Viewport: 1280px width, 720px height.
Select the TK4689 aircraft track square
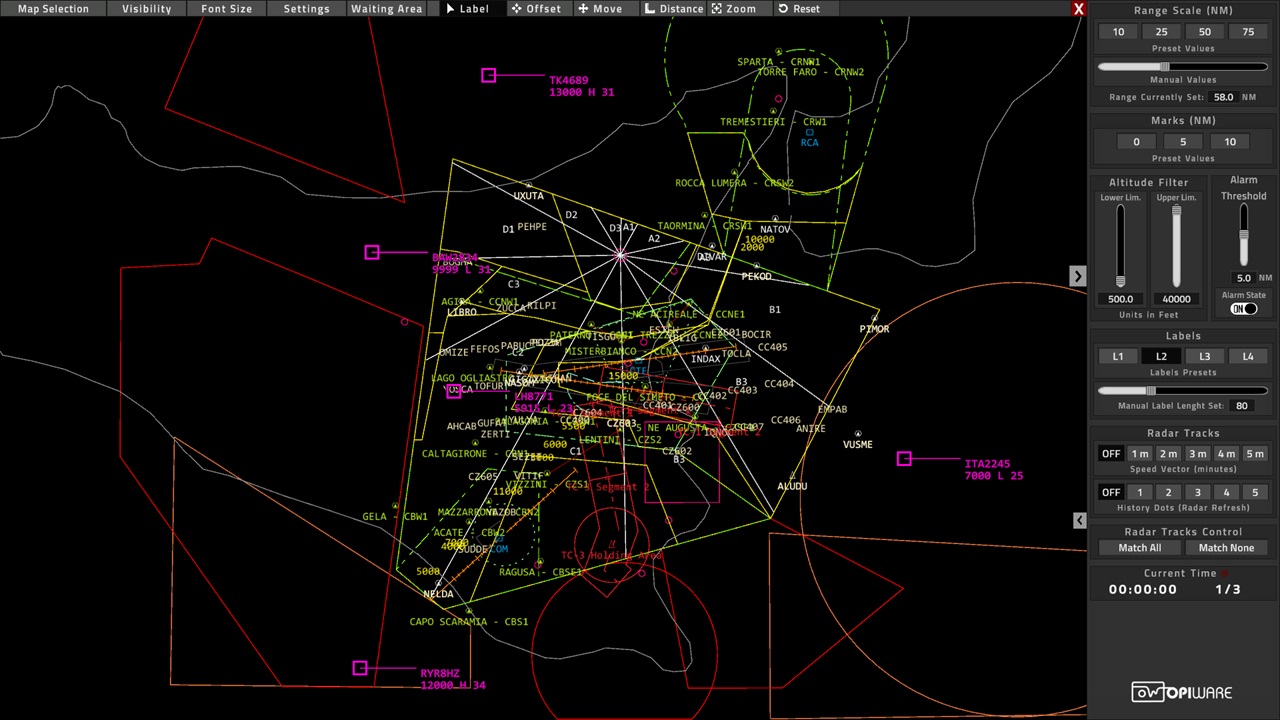[x=488, y=75]
